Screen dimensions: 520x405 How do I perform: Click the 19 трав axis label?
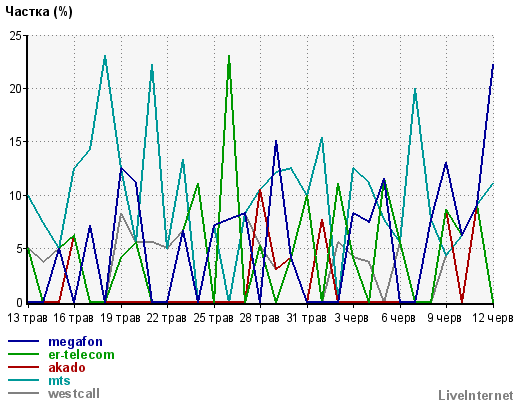120,318
